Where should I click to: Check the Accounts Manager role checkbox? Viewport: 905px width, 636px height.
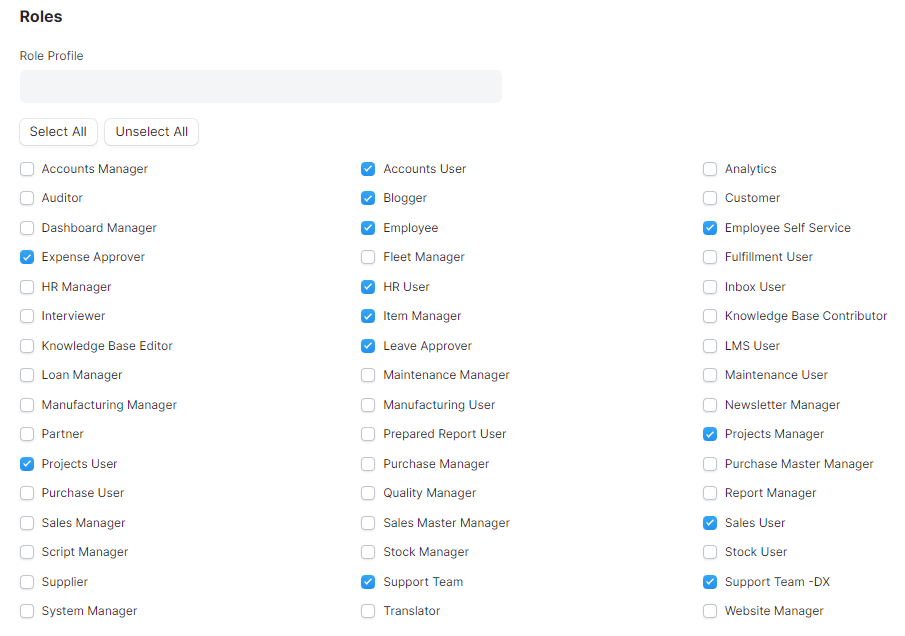click(27, 169)
